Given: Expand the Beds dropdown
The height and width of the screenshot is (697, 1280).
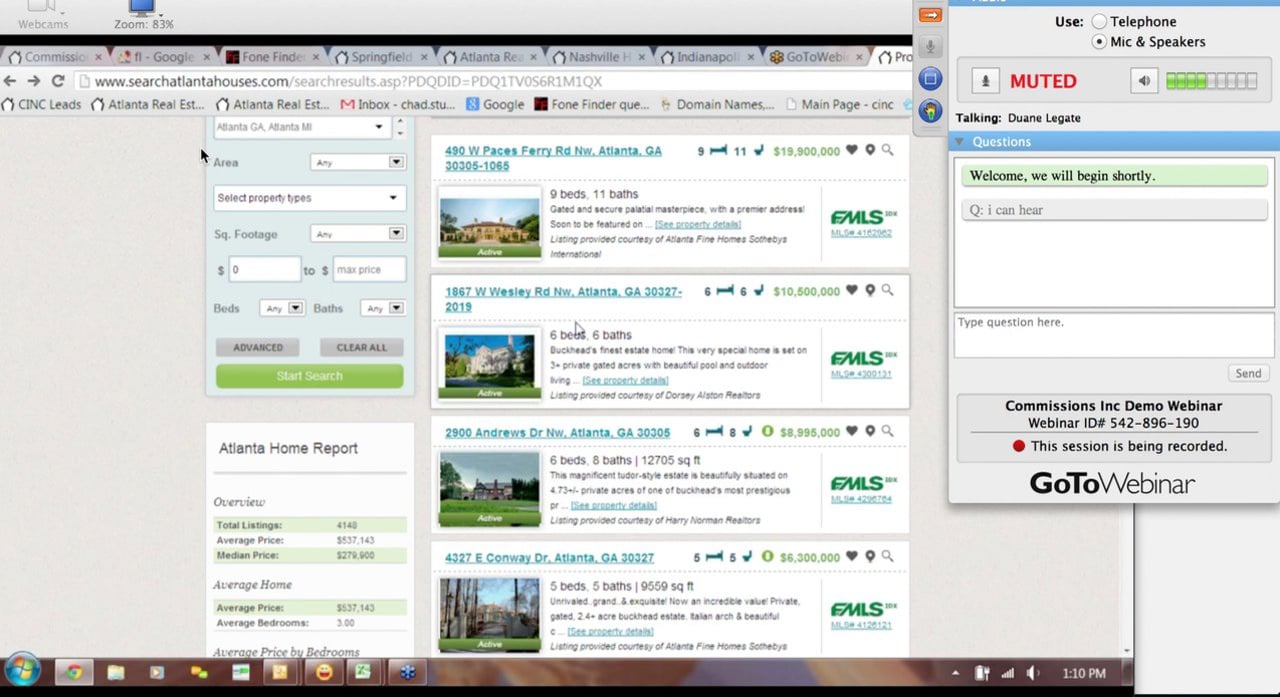Looking at the screenshot, I should (x=282, y=309).
